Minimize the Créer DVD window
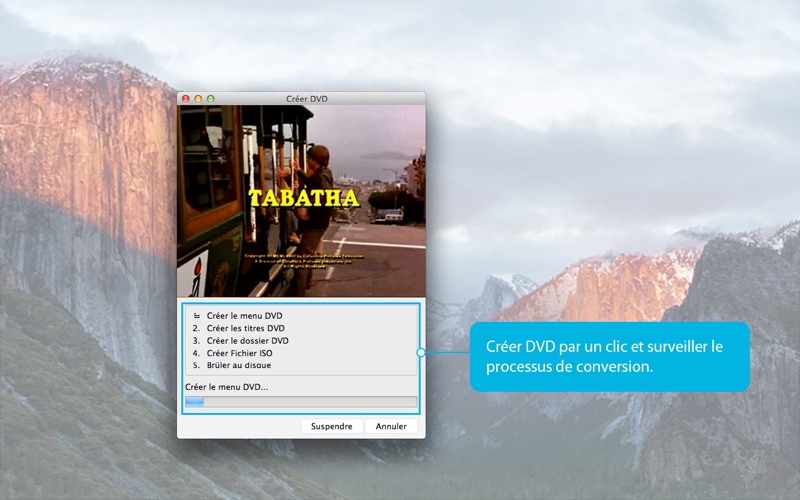Screen dimensions: 800x500 click(x=198, y=98)
